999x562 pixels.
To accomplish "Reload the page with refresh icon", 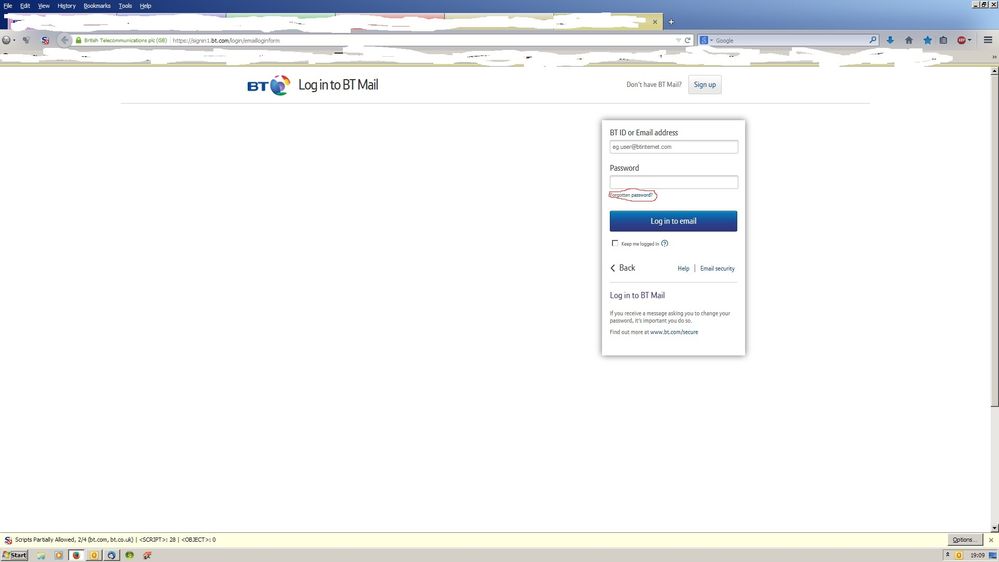I will (x=687, y=40).
